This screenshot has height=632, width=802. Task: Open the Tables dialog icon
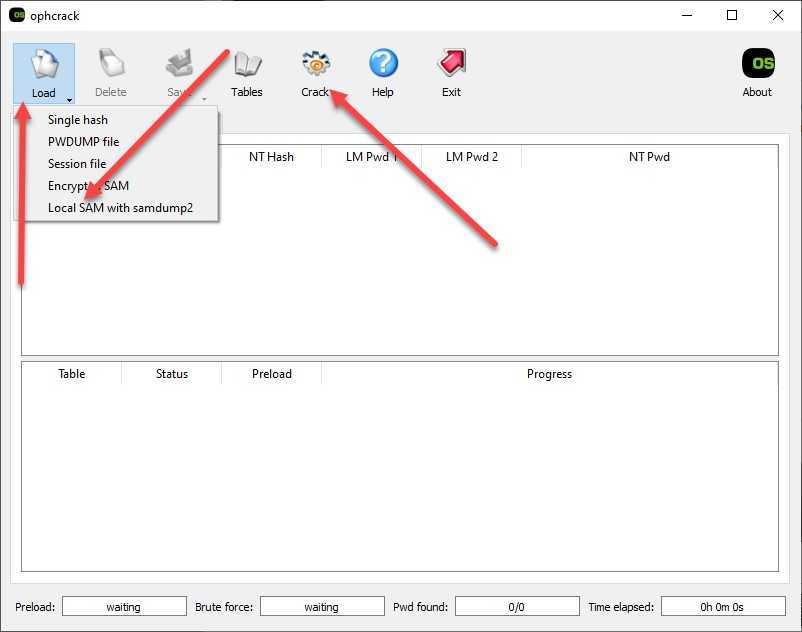click(x=247, y=64)
